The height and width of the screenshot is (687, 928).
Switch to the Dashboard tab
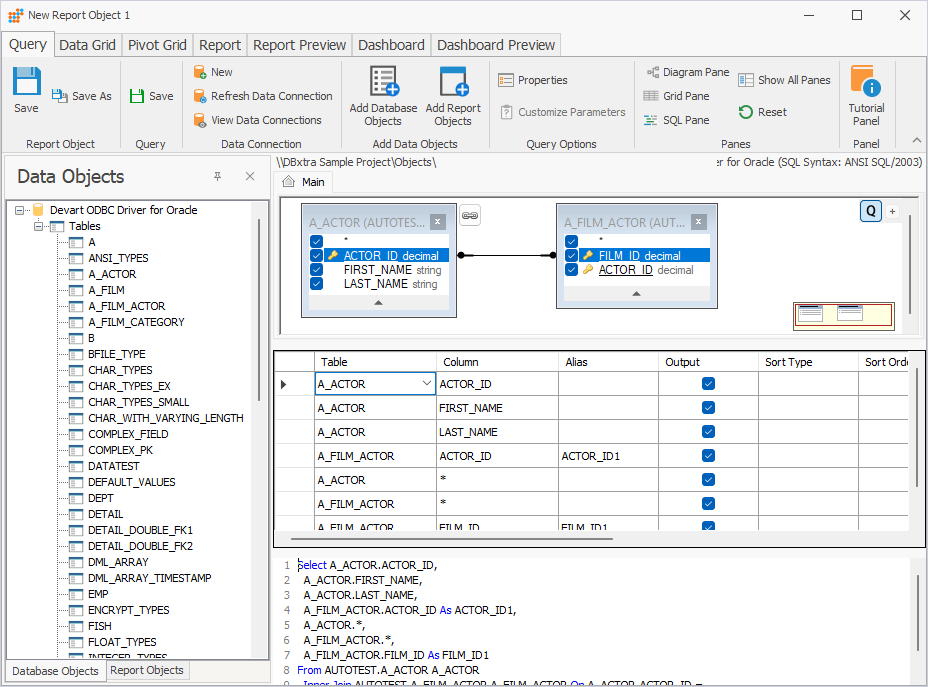(x=391, y=44)
